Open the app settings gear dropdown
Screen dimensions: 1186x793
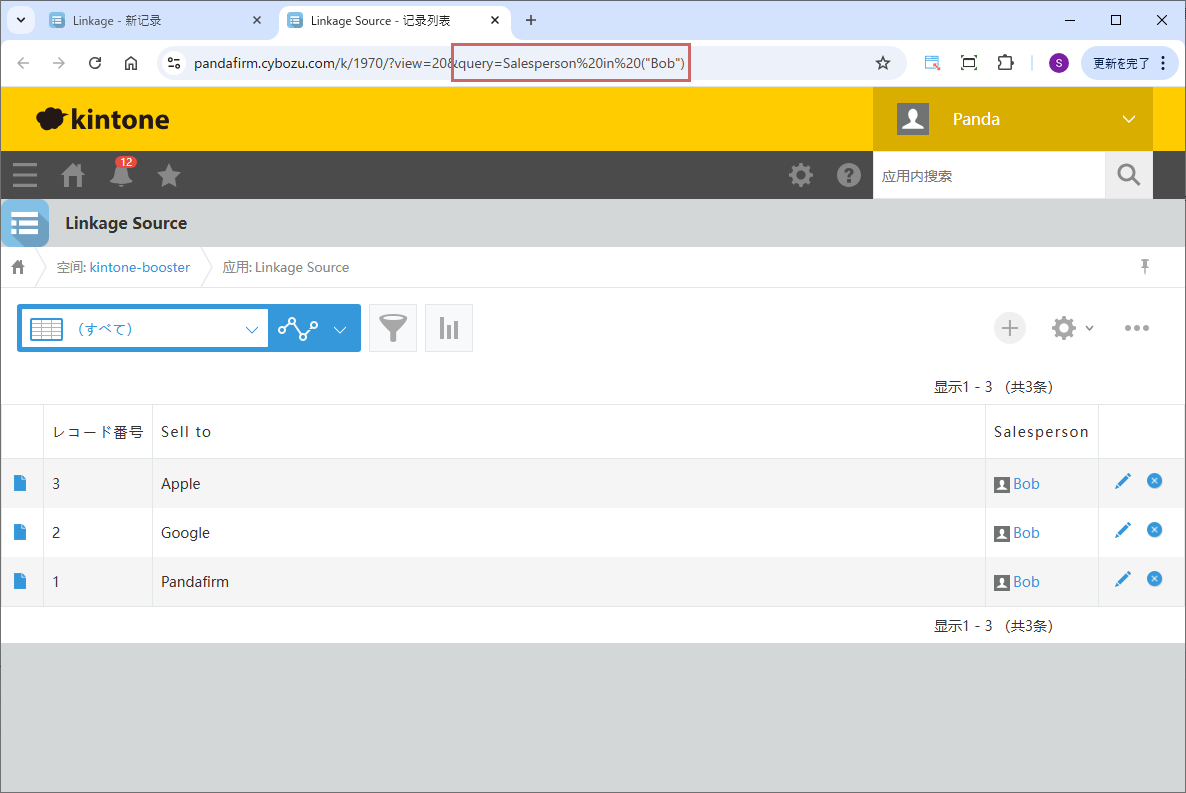pyautogui.click(x=1072, y=328)
